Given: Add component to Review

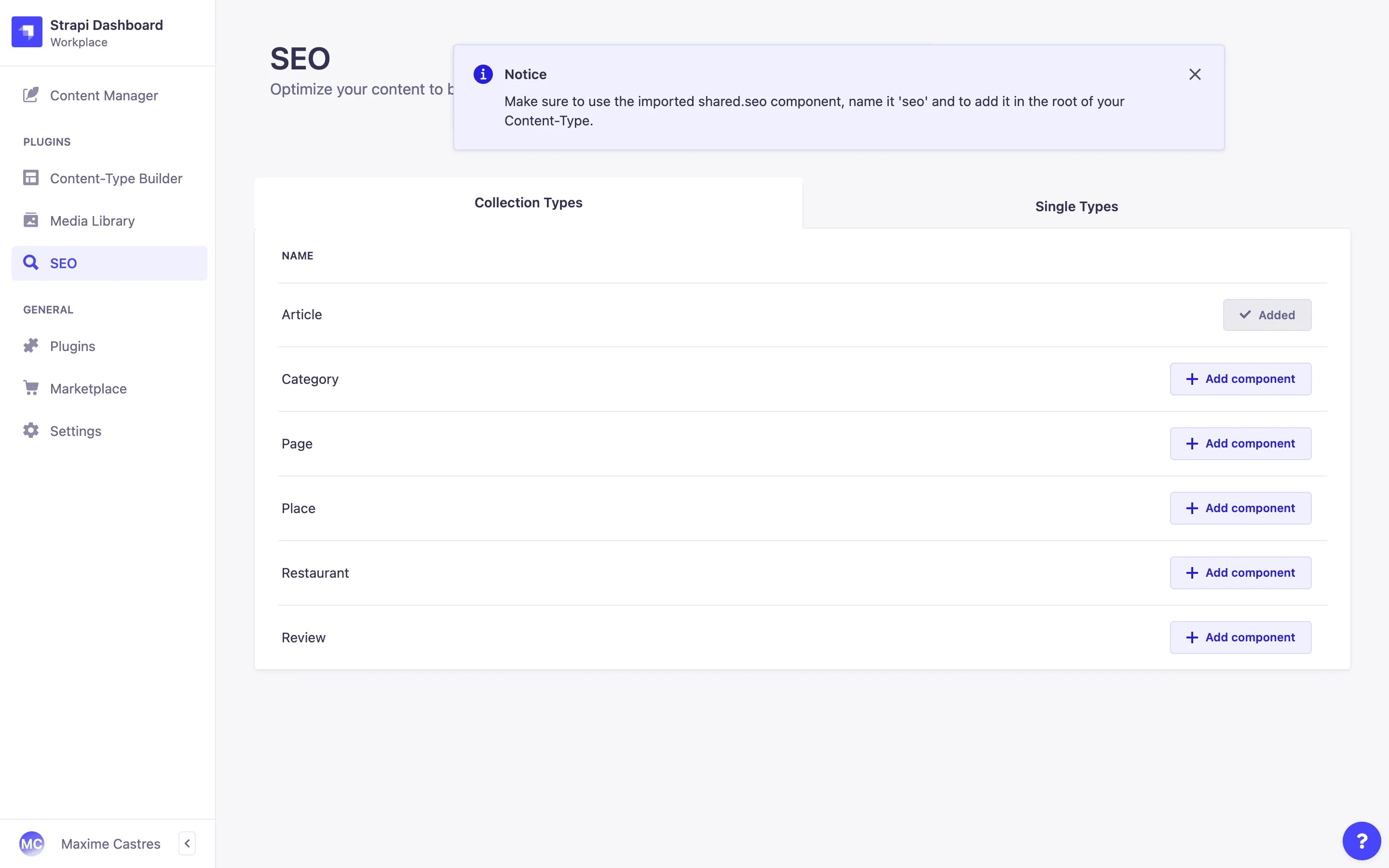Looking at the screenshot, I should (1240, 637).
